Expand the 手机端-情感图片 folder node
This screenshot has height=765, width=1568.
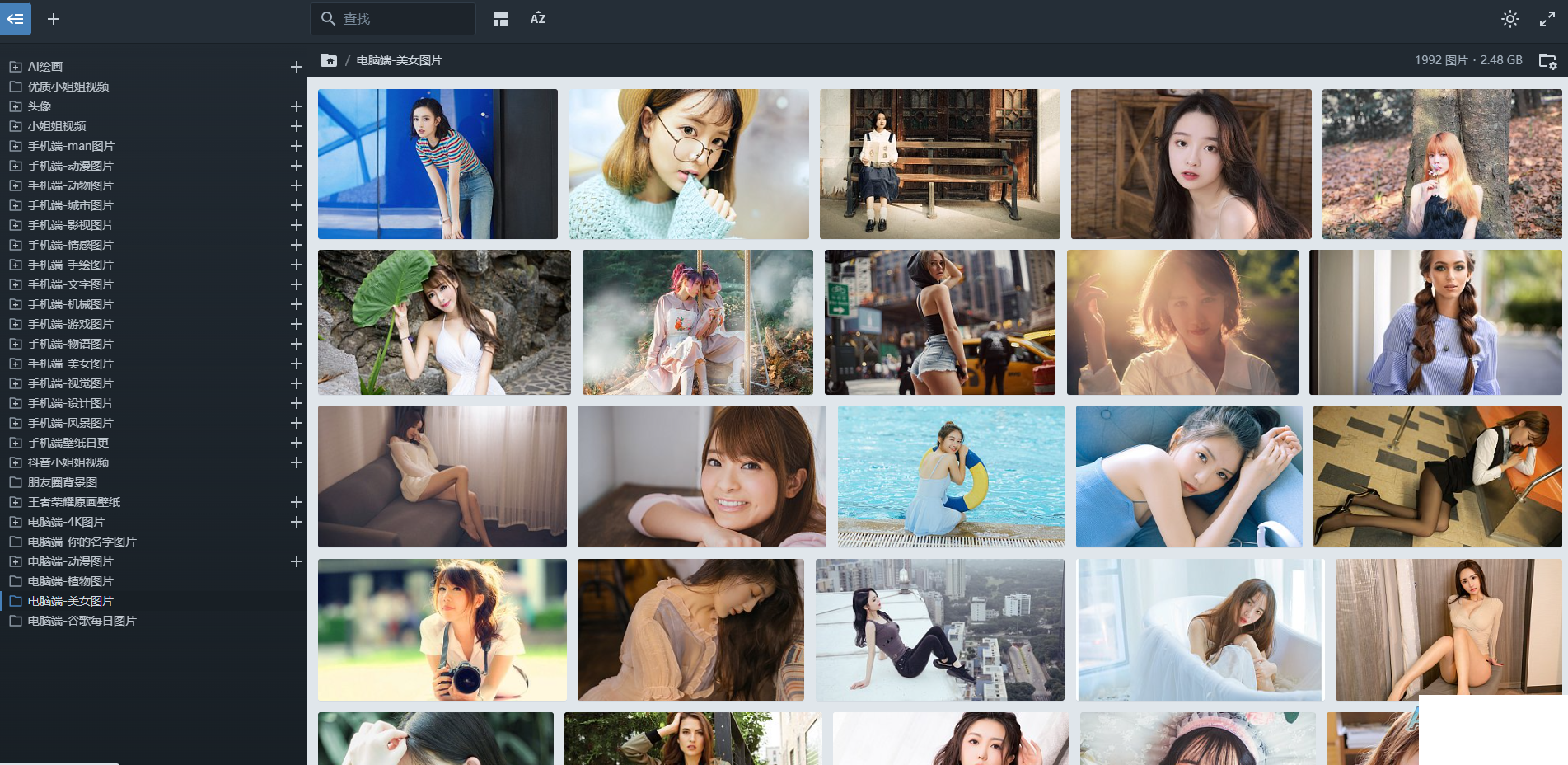[x=15, y=245]
